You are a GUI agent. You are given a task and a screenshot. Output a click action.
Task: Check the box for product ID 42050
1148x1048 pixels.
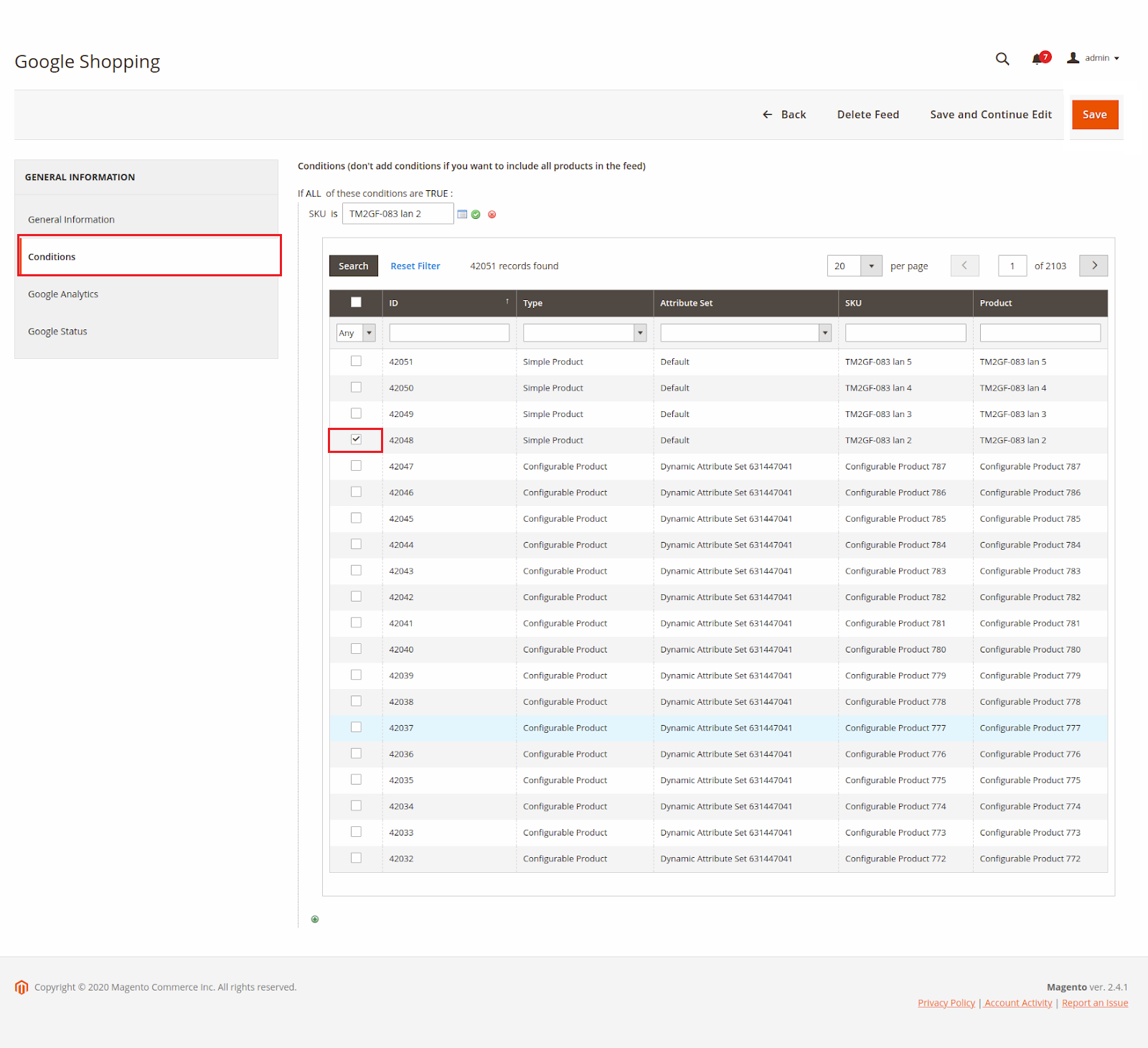[356, 388]
